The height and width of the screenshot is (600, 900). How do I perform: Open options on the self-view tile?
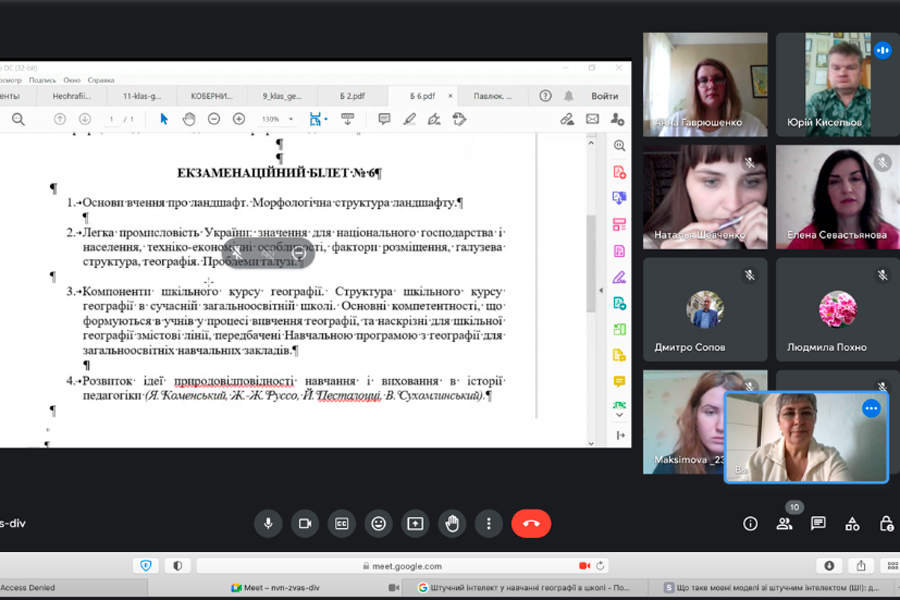coord(871,408)
